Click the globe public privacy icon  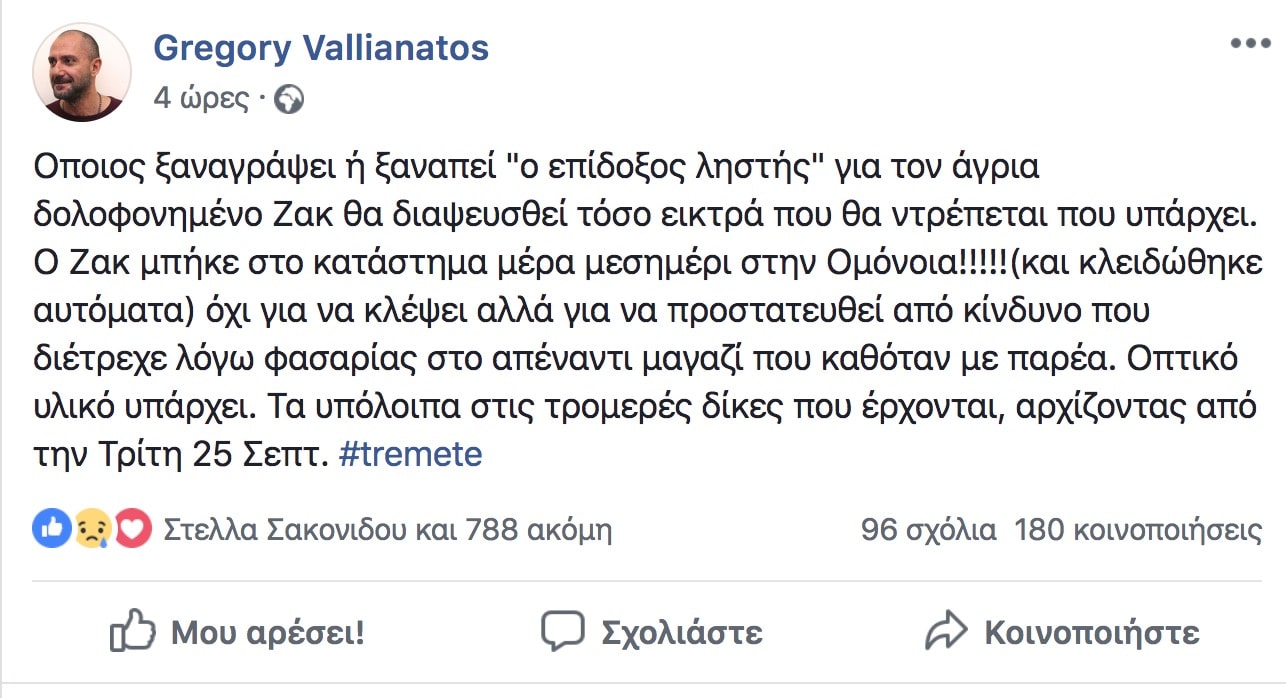288,99
